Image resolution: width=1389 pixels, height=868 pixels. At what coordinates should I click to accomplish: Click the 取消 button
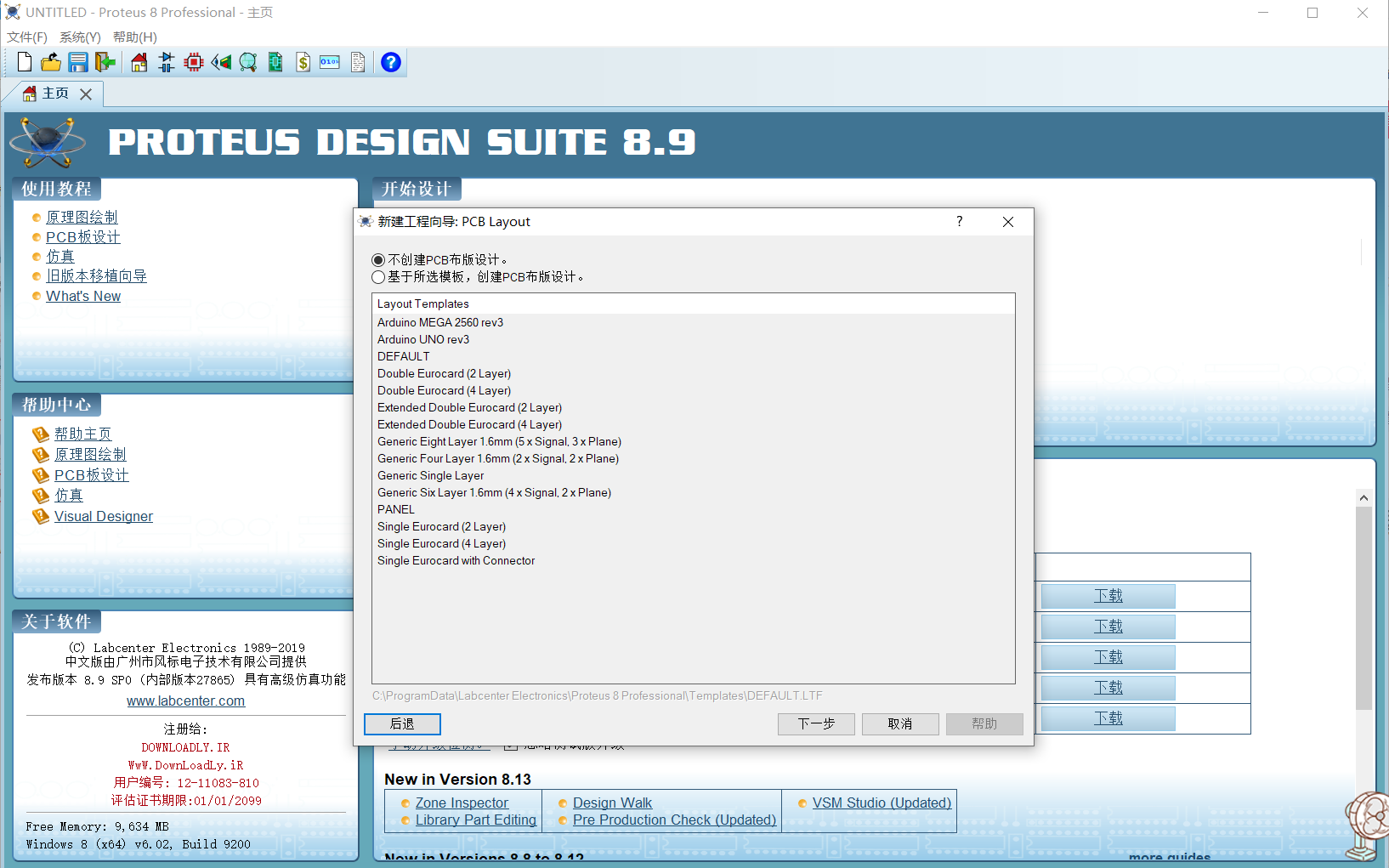(x=900, y=723)
